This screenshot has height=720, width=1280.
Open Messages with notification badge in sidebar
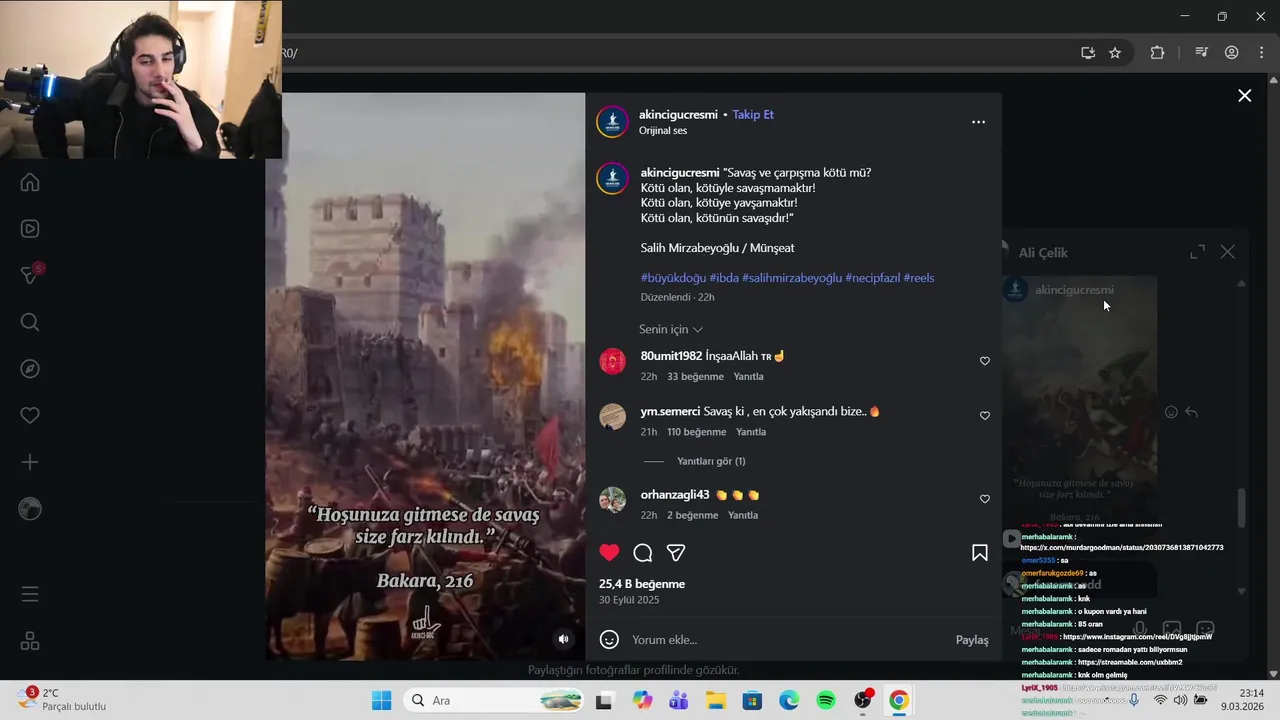pos(30,275)
